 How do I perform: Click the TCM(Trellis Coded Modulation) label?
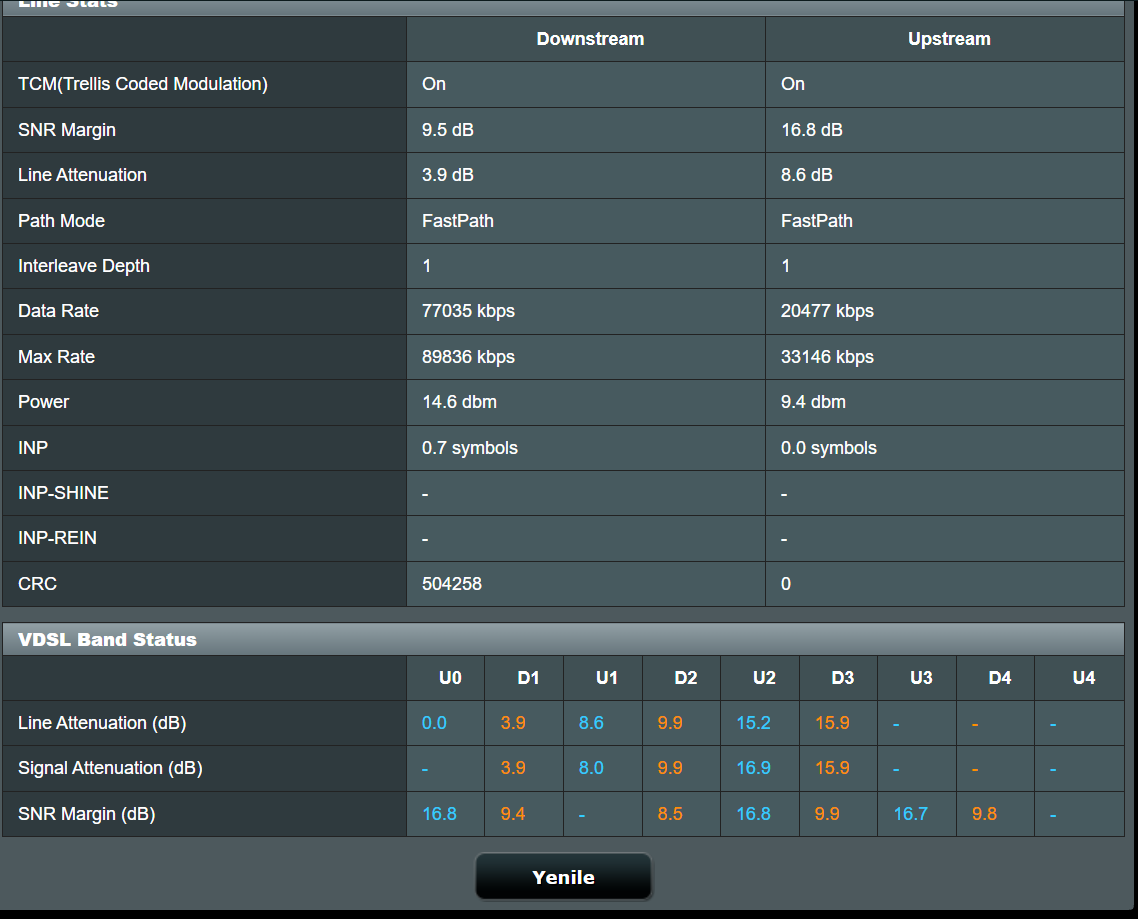coord(143,84)
